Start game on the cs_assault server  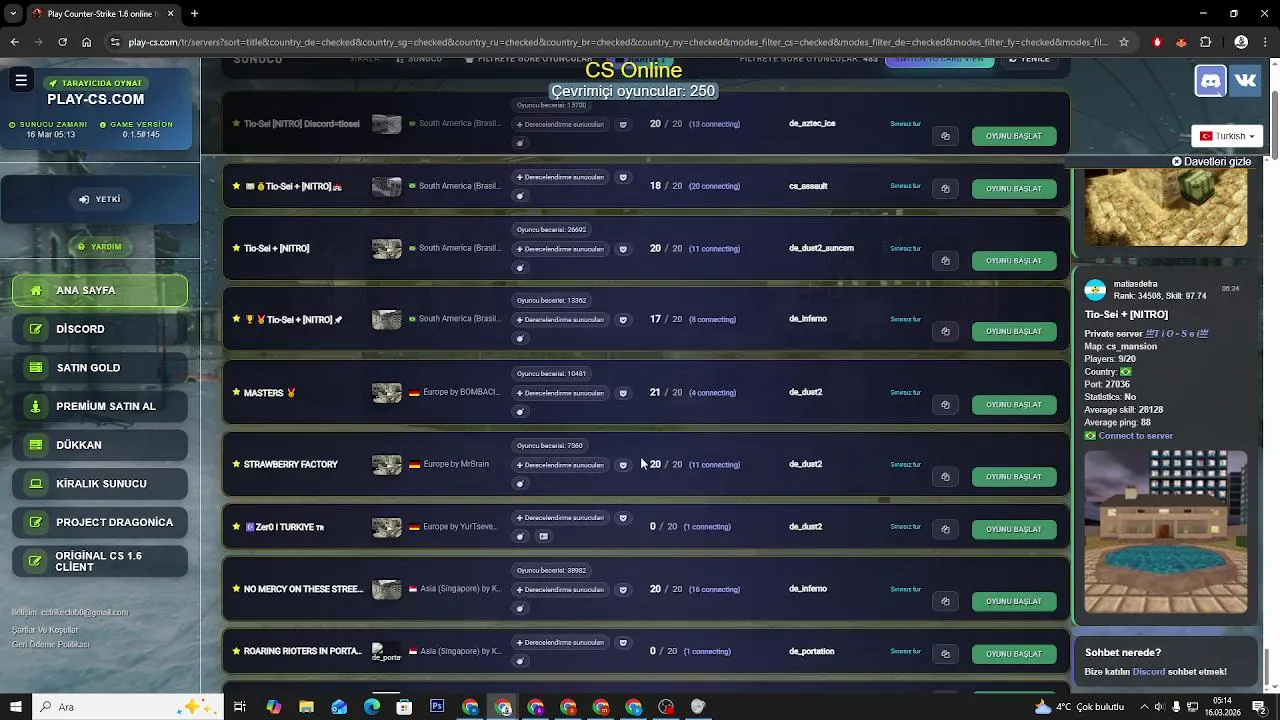click(1014, 189)
